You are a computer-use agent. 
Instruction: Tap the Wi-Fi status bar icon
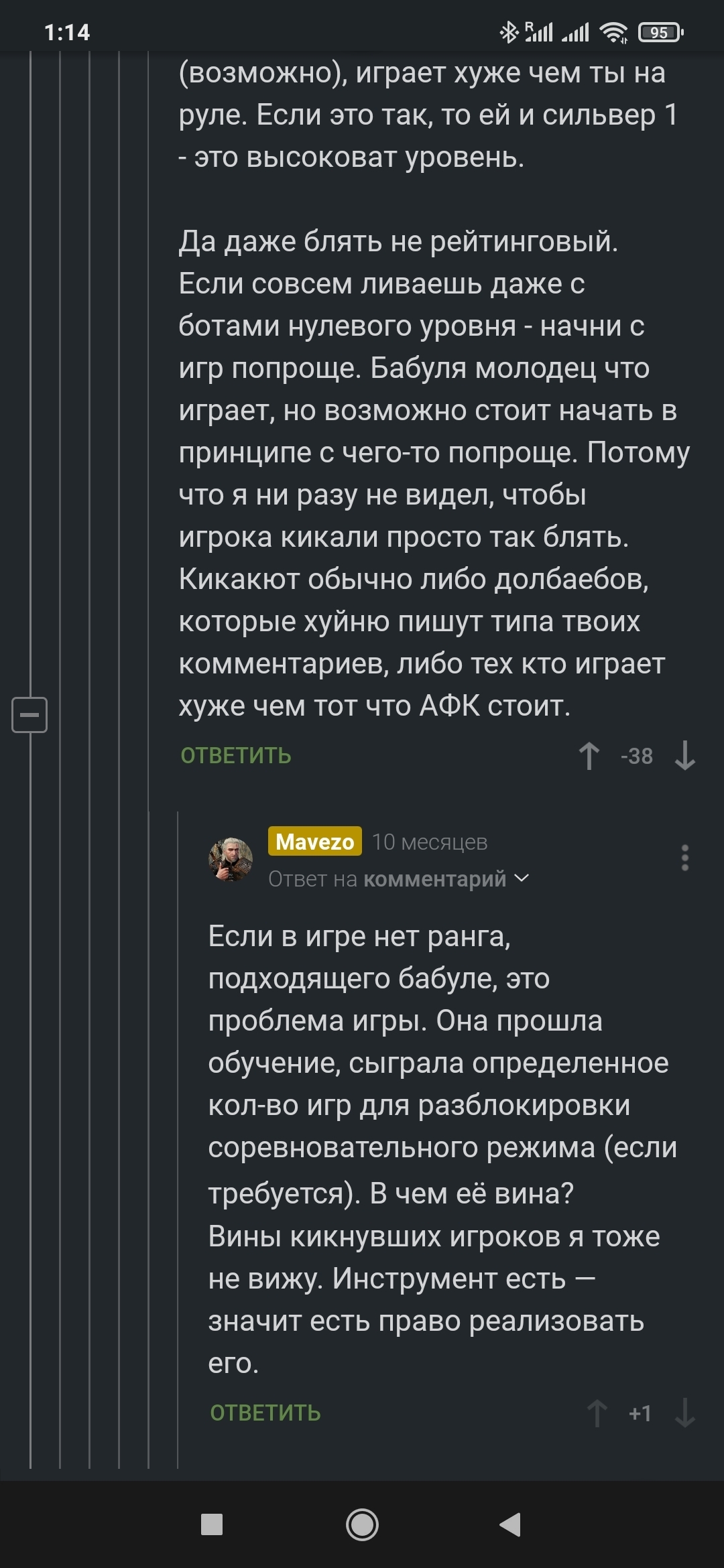point(613,32)
